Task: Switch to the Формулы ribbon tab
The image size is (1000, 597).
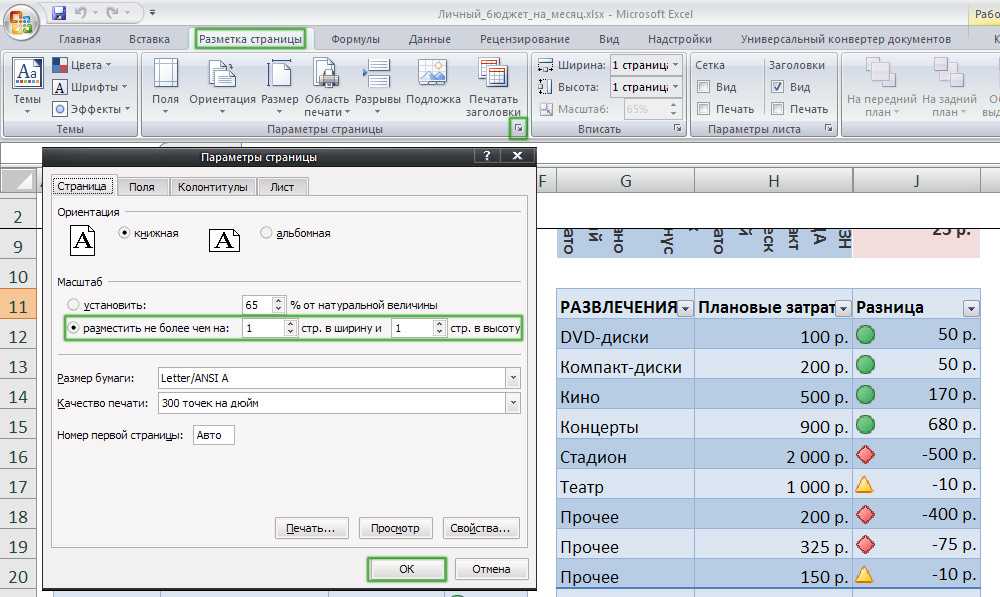Action: [x=355, y=39]
